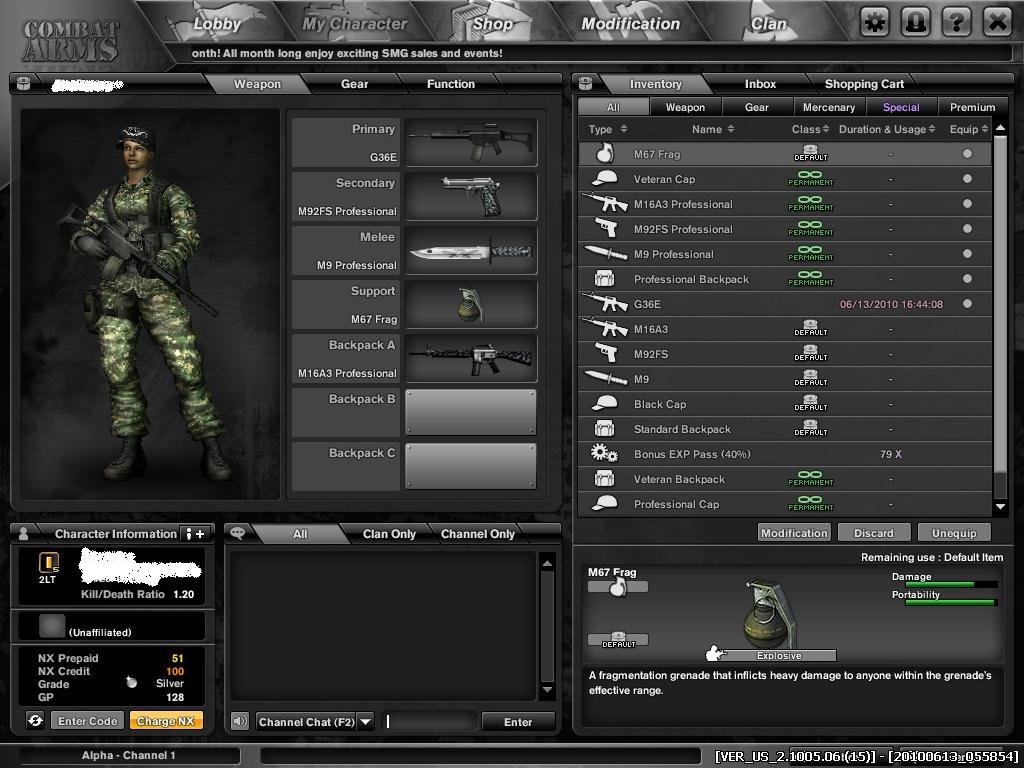Click the chat message input field

pyautogui.click(x=430, y=722)
